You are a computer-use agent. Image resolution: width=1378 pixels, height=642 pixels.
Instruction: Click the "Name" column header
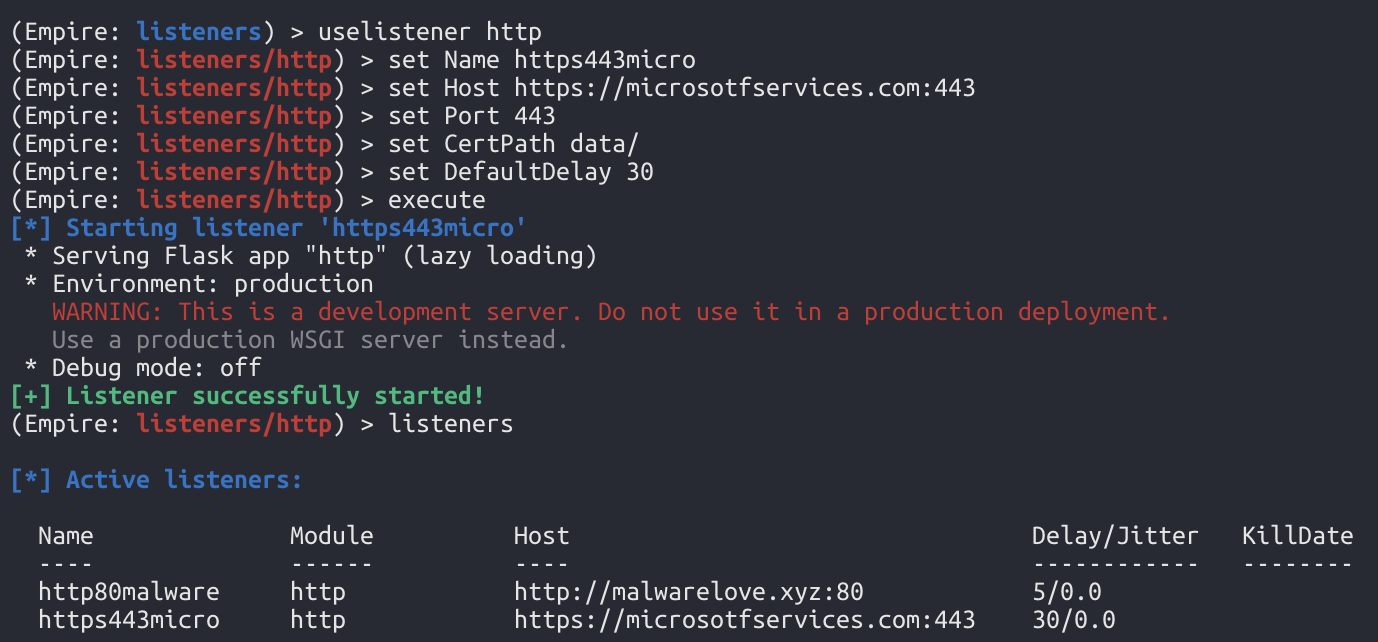(x=66, y=536)
